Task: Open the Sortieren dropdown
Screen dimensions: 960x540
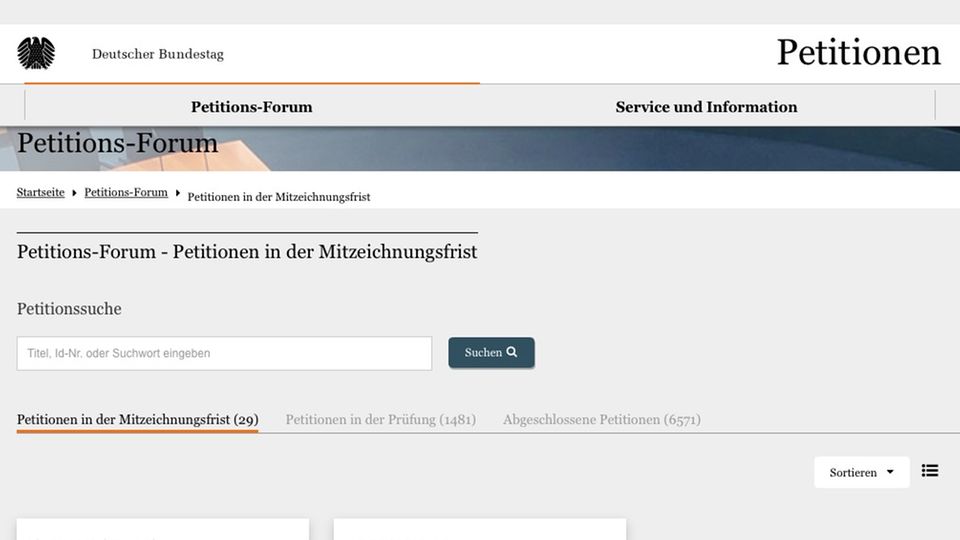Action: tap(861, 473)
